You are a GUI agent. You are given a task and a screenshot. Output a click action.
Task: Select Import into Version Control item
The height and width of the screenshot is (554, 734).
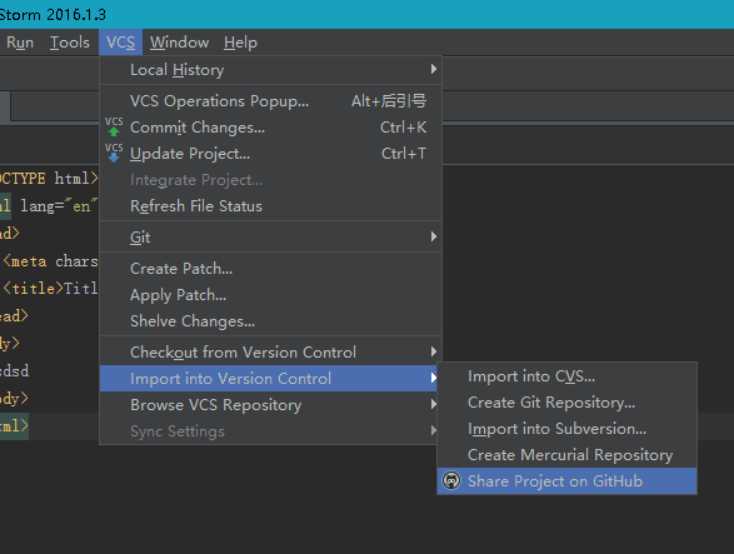pyautogui.click(x=269, y=378)
